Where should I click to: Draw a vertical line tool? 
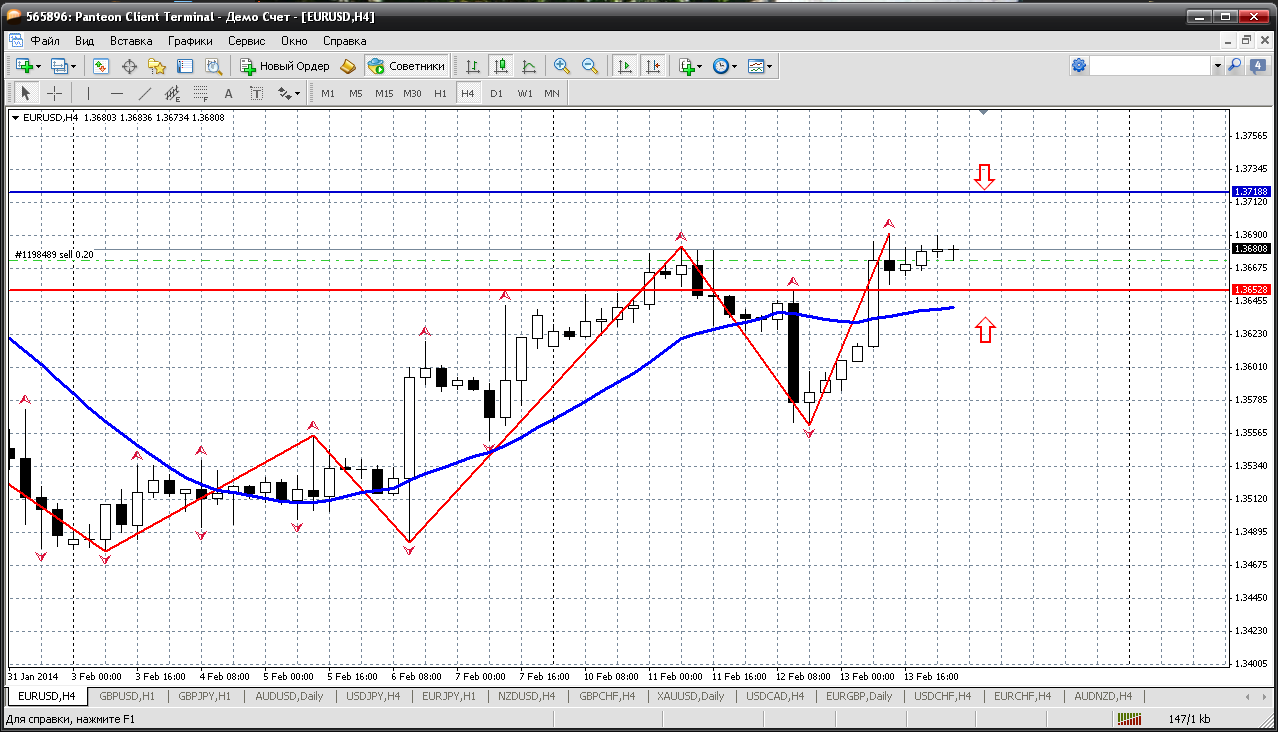pyautogui.click(x=89, y=93)
